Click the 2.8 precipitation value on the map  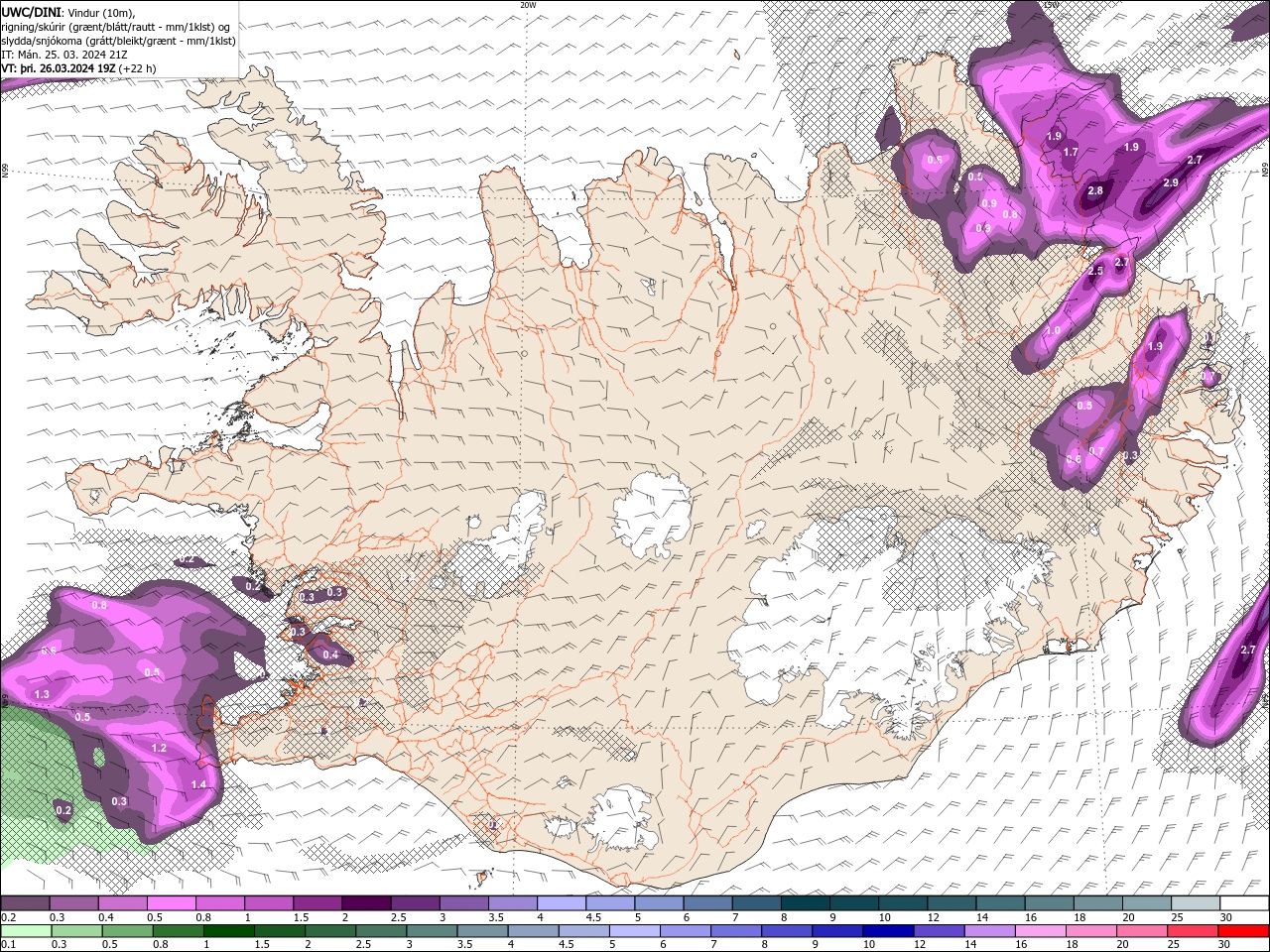1095,191
